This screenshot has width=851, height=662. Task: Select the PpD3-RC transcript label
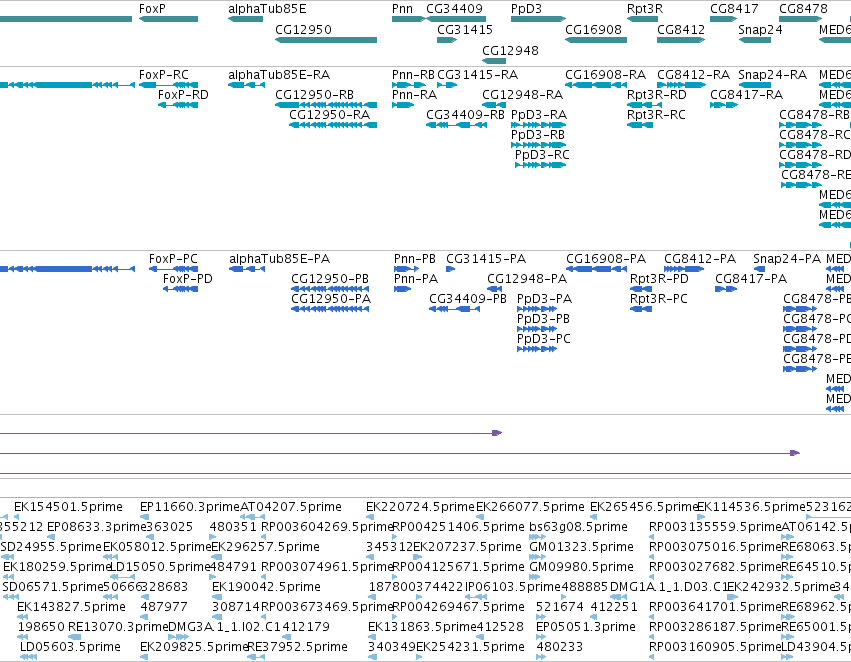tap(542, 155)
